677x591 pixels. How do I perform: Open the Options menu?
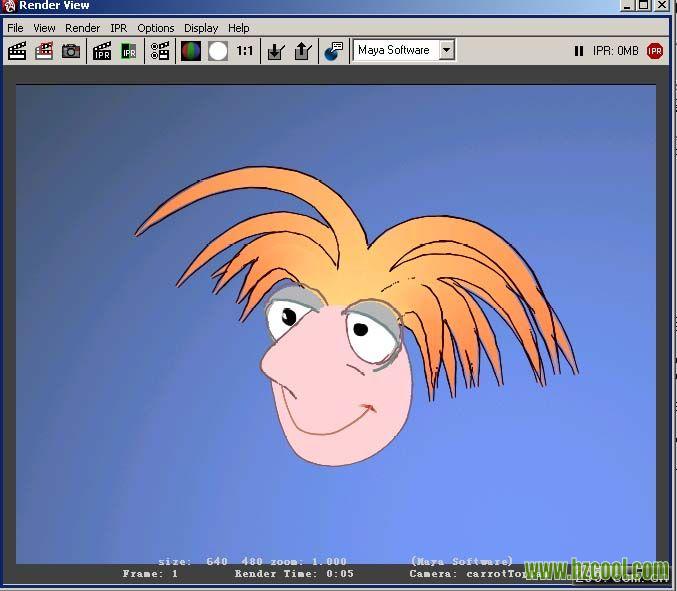point(155,28)
